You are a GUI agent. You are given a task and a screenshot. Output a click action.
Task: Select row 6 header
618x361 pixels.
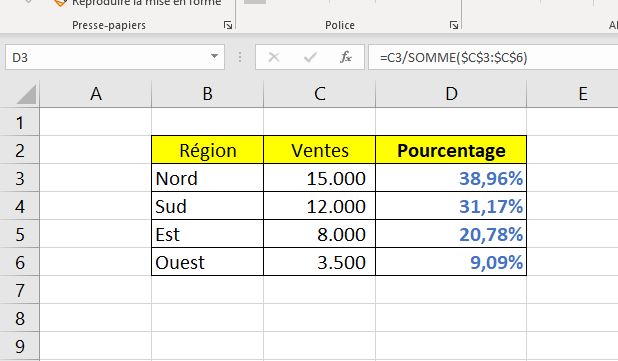pyautogui.click(x=20, y=262)
